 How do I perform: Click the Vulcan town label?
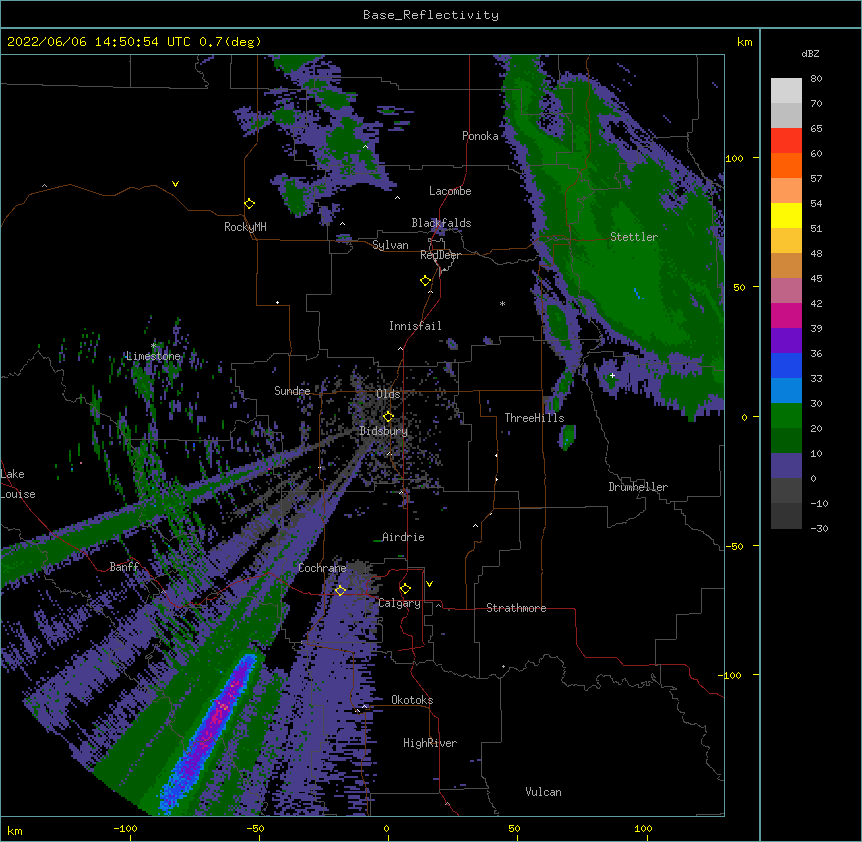click(543, 792)
